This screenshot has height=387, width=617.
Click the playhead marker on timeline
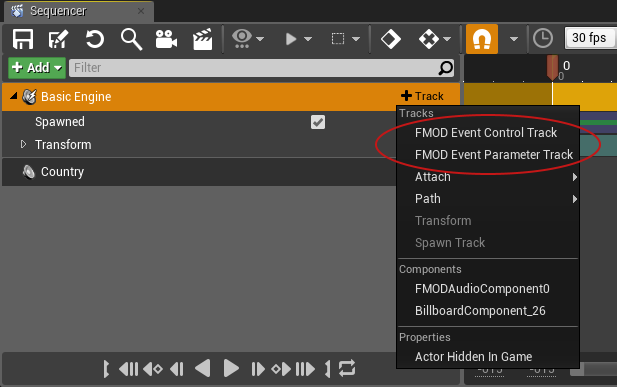point(552,67)
